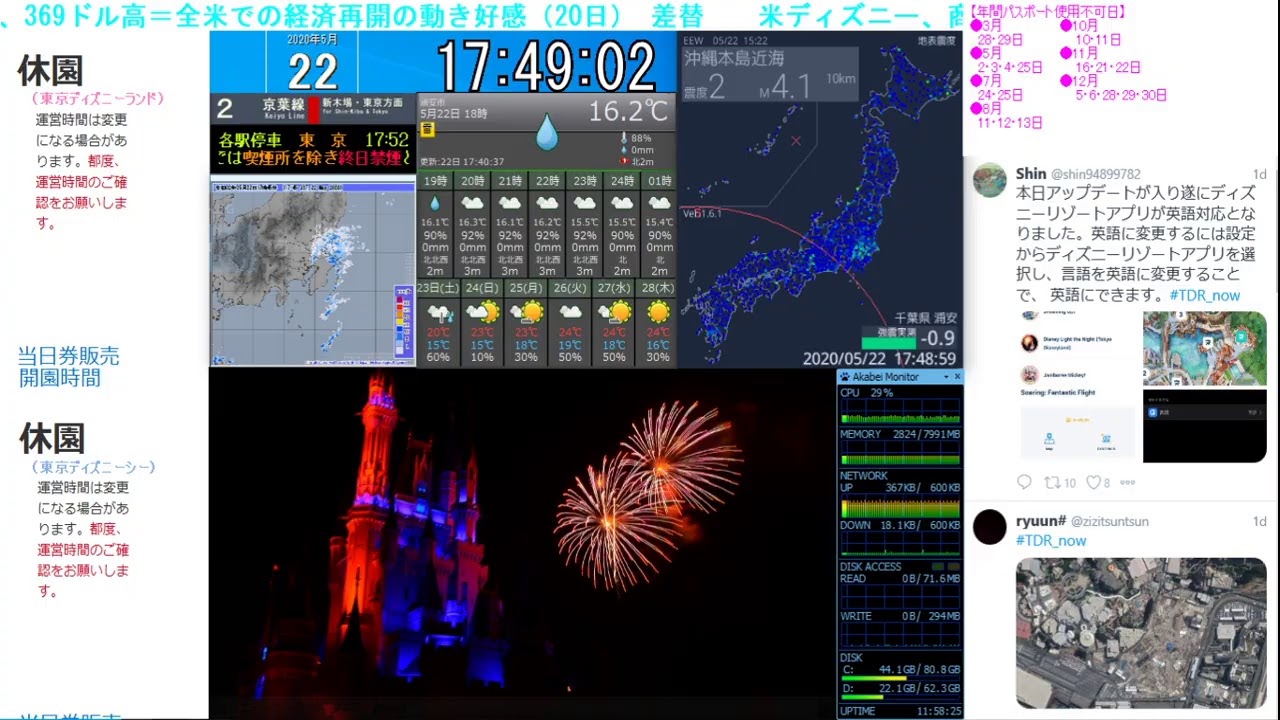Click the sun-cloud icon for 25日(月)
Viewport: 1280px width, 720px height.
(526, 313)
